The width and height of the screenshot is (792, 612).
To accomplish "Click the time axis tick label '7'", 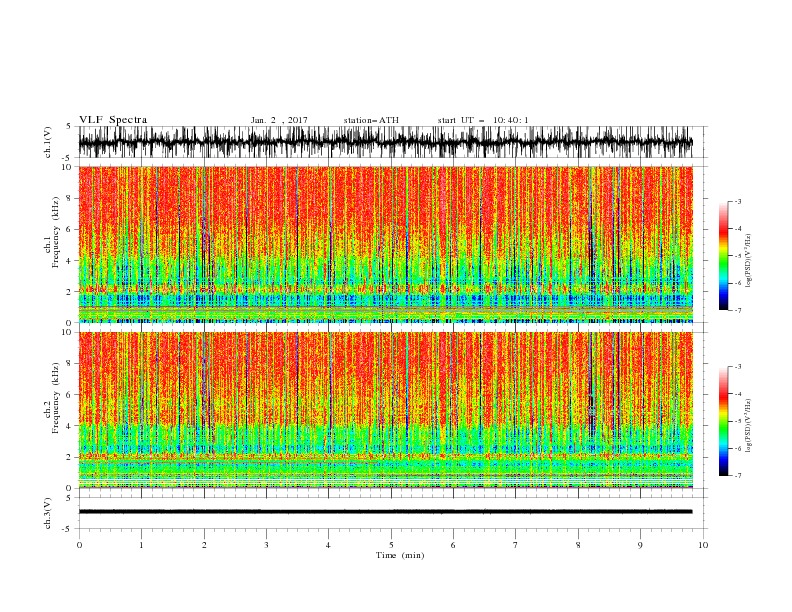I will pos(516,545).
